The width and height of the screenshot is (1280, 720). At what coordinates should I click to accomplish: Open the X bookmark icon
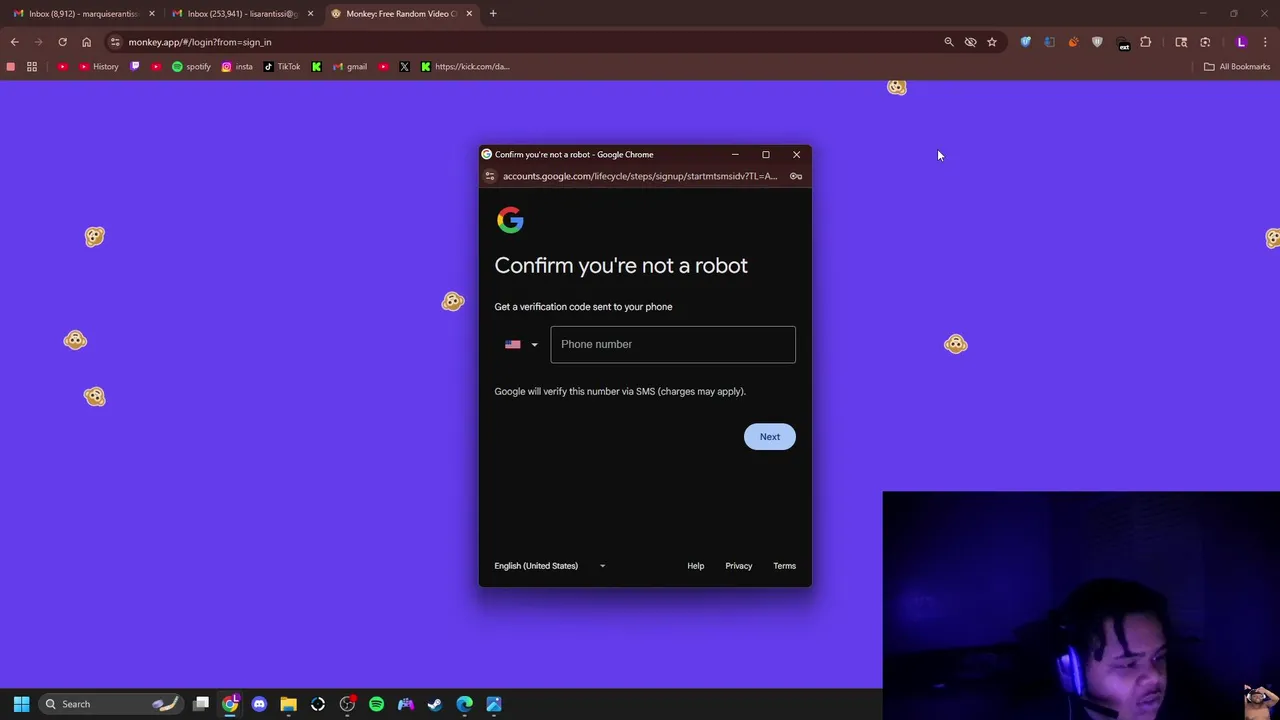(404, 67)
